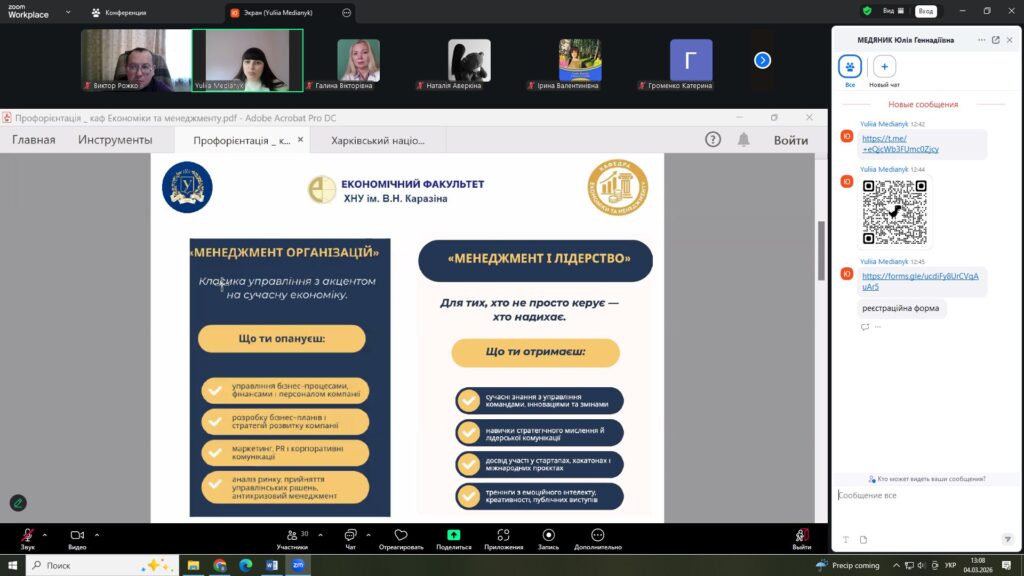1024x576 pixels.
Task: Click the Новый чат button
Action: click(884, 67)
